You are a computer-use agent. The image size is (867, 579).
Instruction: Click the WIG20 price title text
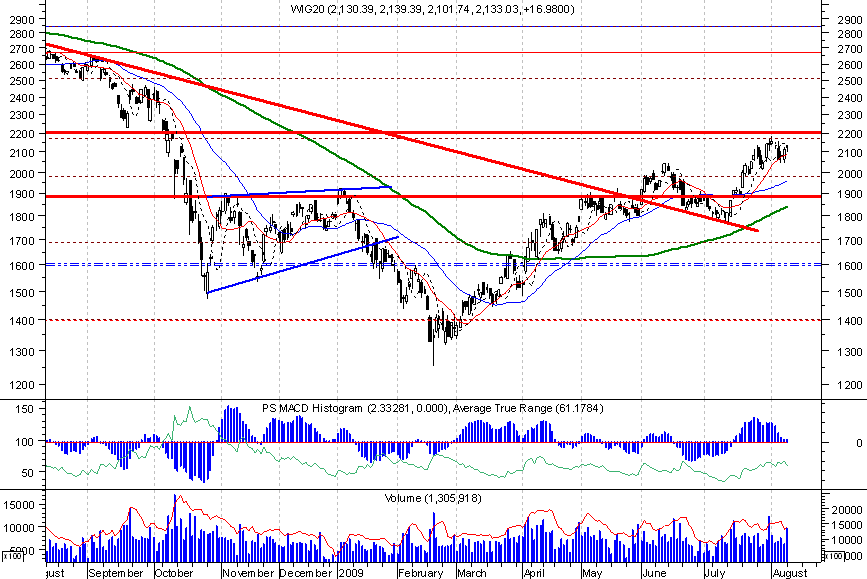point(432,9)
